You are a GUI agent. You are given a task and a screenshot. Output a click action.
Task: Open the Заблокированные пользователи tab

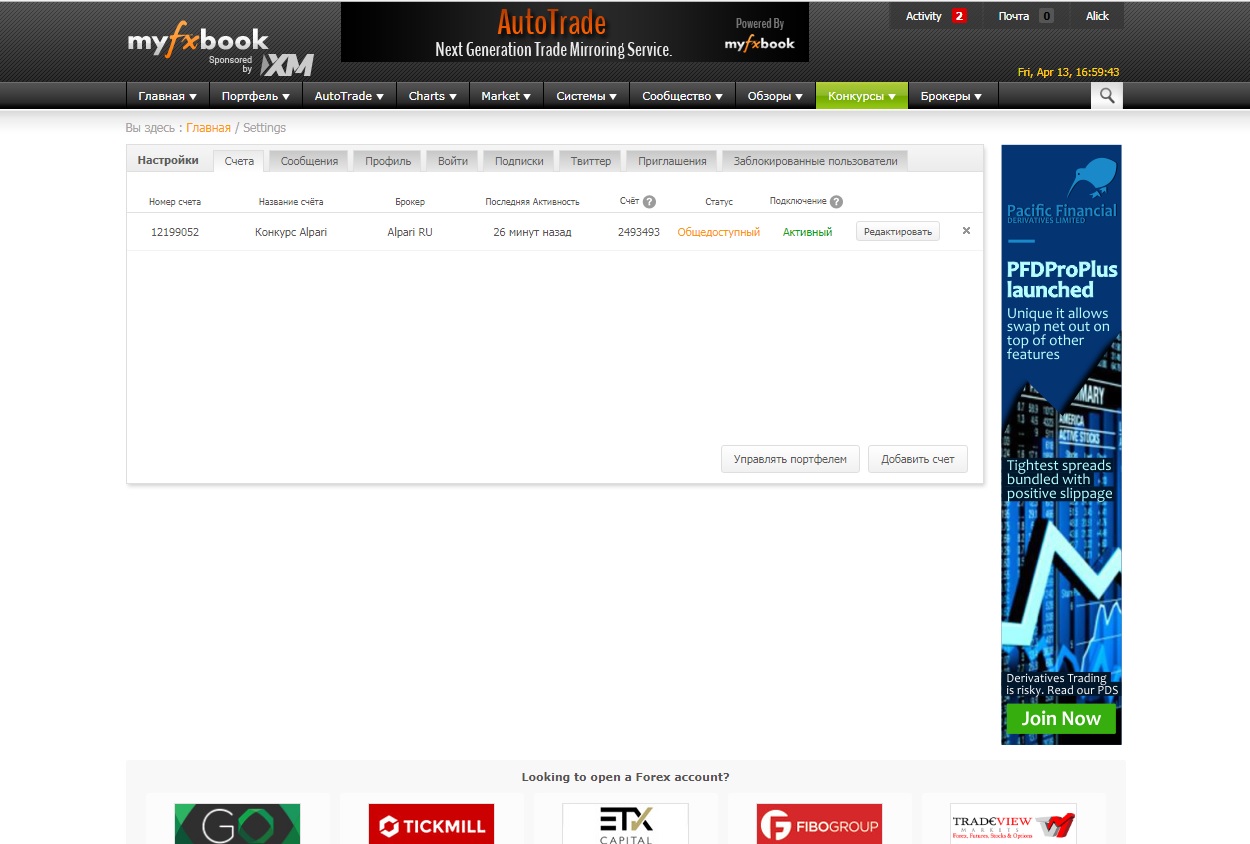pos(815,161)
